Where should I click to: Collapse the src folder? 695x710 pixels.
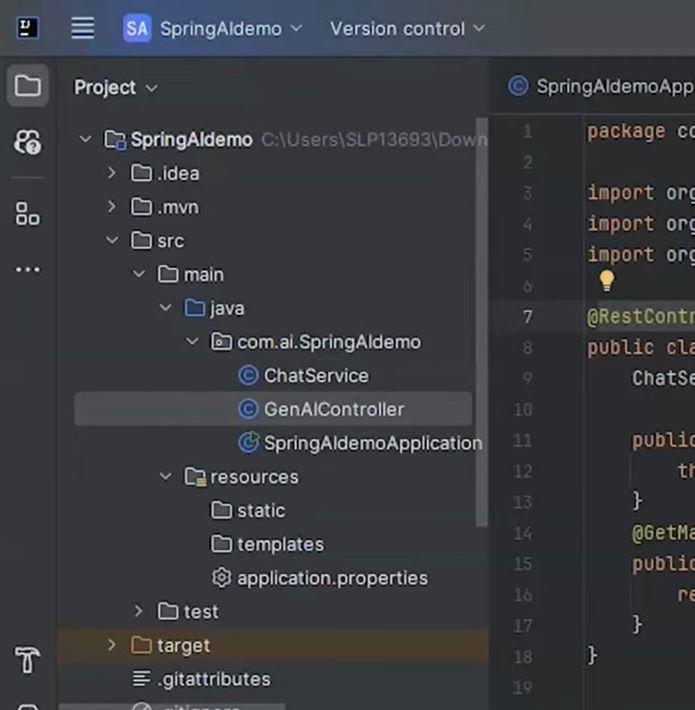click(x=112, y=240)
